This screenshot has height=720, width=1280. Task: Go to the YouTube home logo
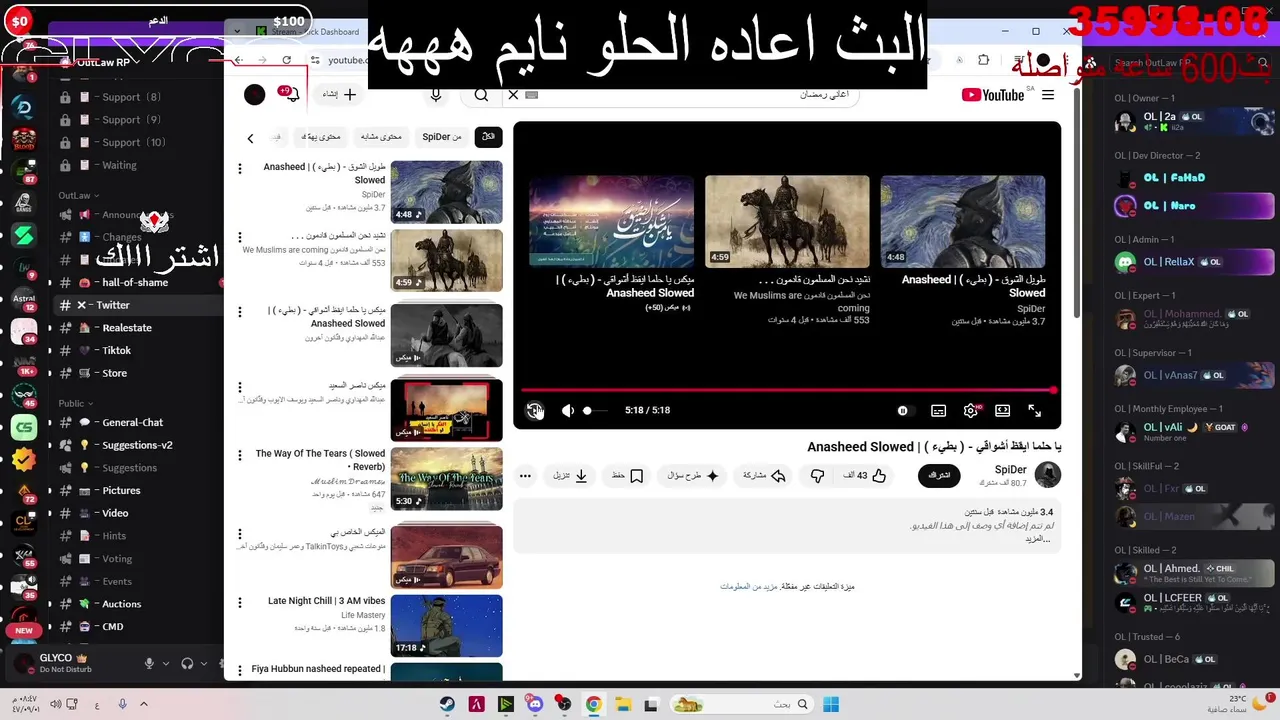(x=993, y=95)
